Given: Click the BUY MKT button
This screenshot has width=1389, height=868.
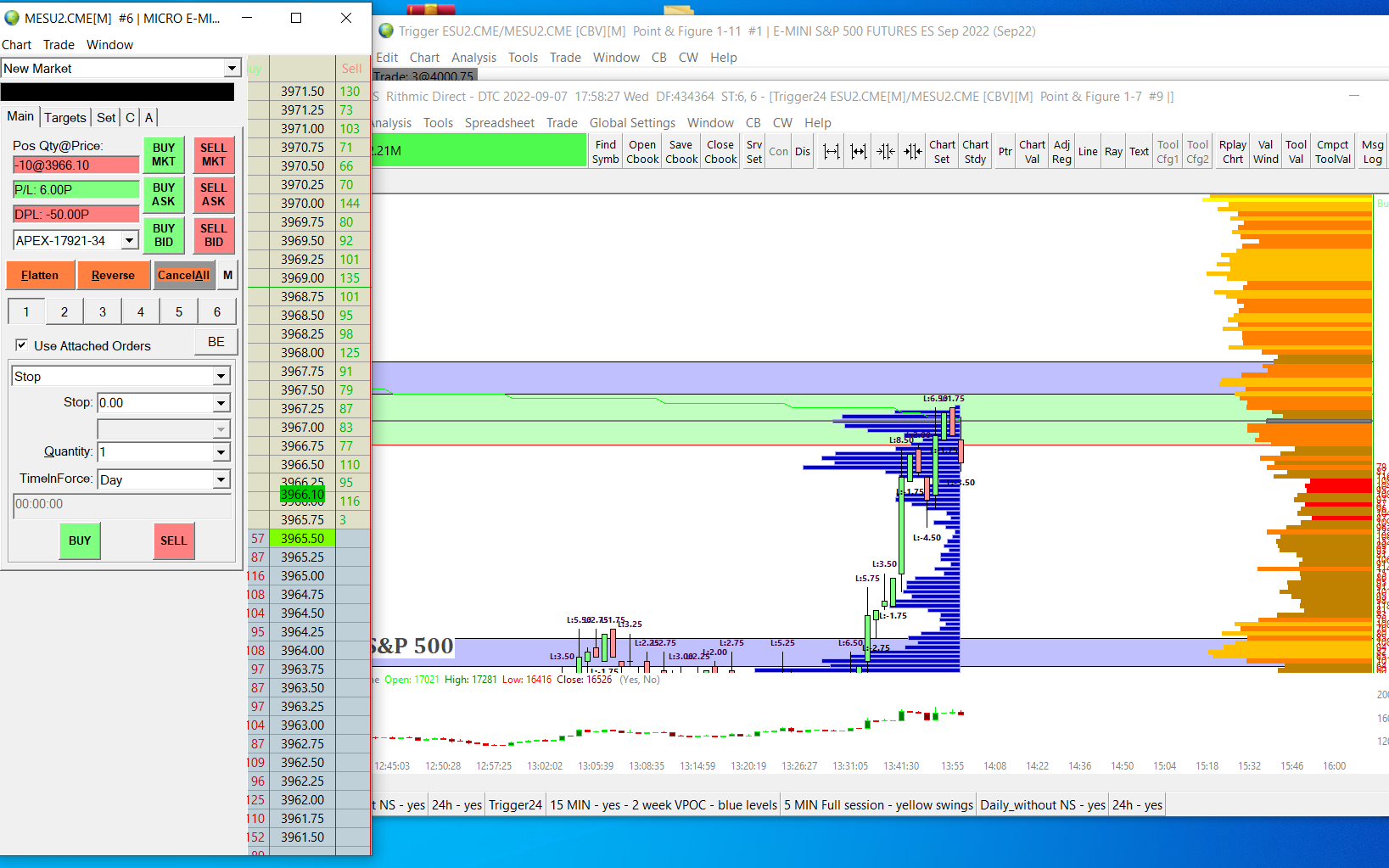Looking at the screenshot, I should [x=164, y=154].
